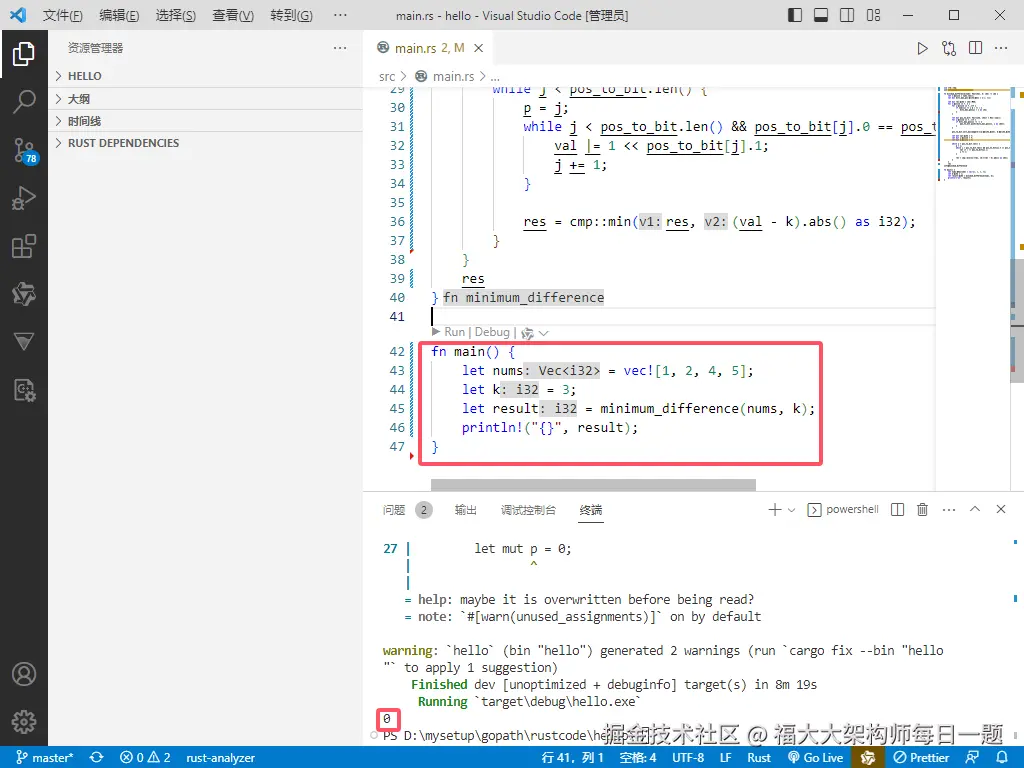Open notifications bell in status bar

(1001, 758)
